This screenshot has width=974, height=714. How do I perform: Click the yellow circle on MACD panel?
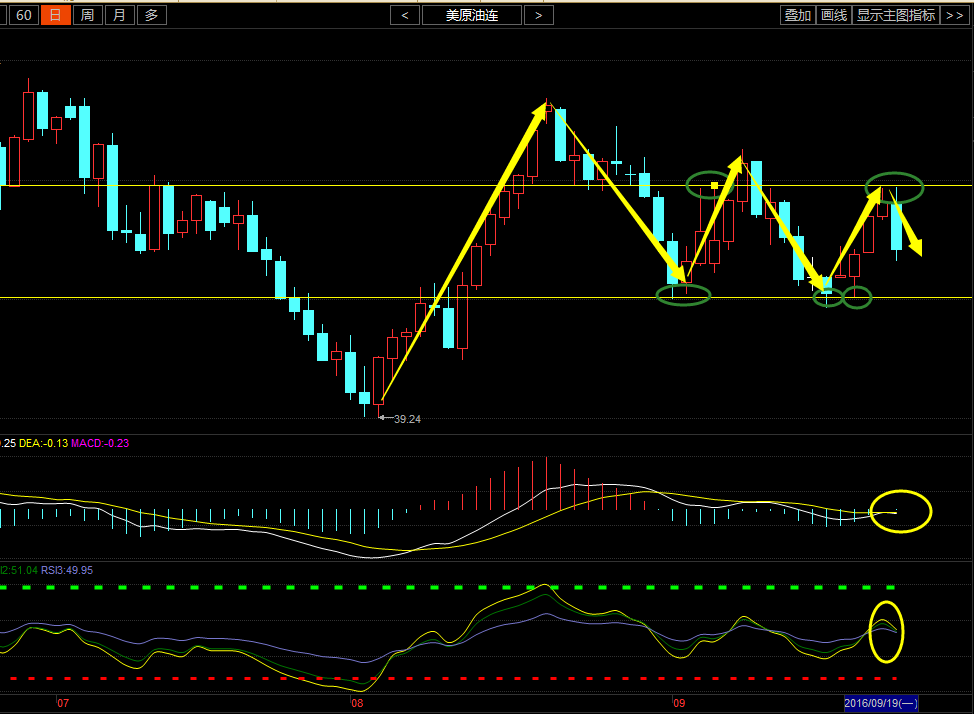click(x=901, y=511)
